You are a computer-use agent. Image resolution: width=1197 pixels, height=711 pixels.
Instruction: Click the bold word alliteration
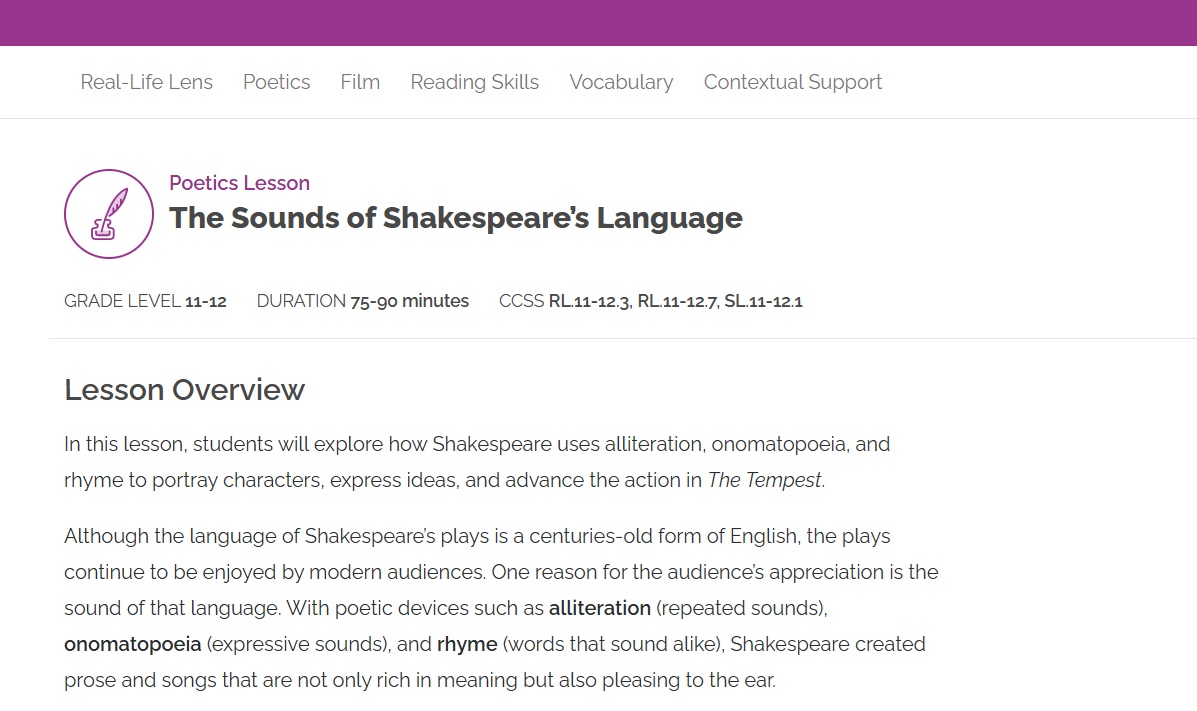[599, 608]
